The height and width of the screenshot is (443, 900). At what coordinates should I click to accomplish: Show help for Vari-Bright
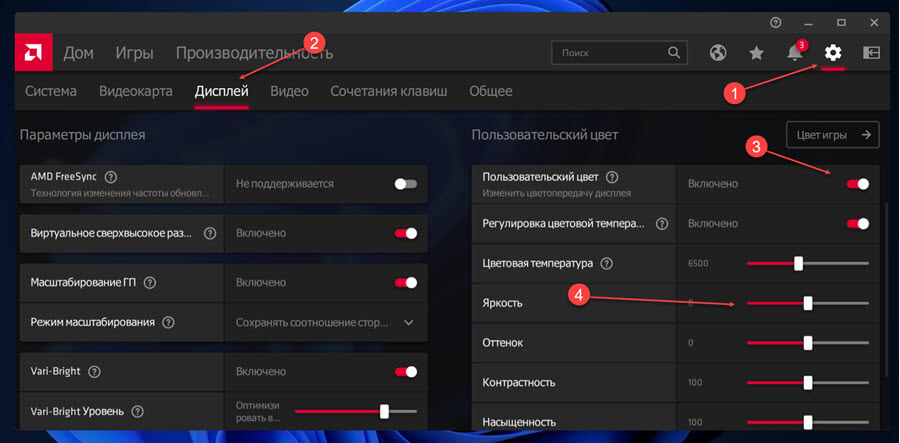[x=94, y=371]
